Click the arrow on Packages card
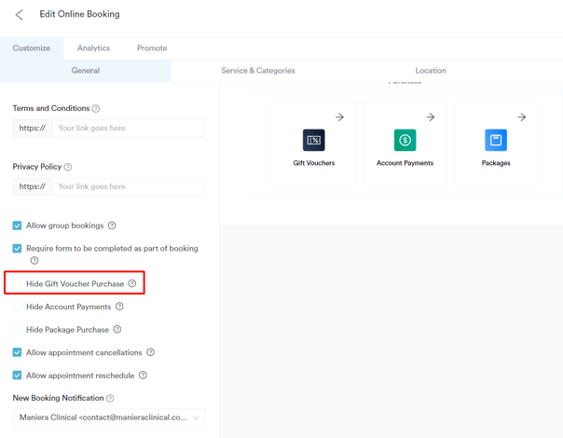 522,117
